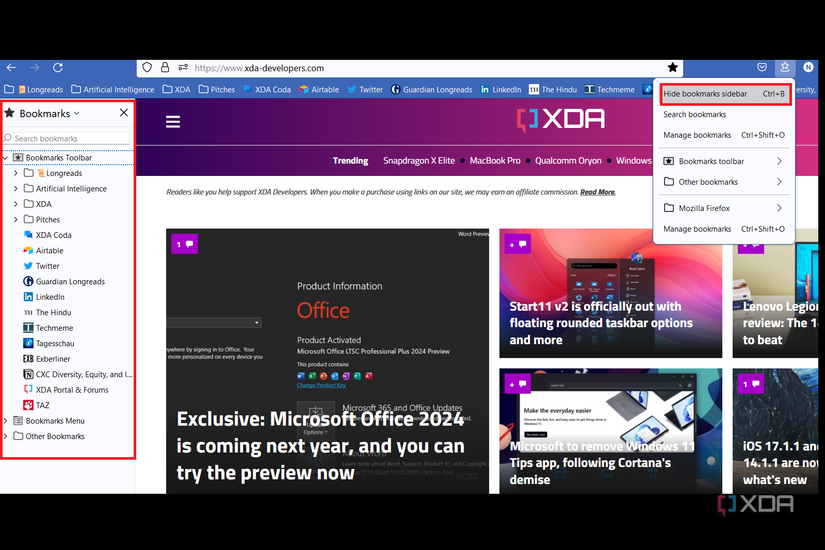The height and width of the screenshot is (550, 825).
Task: Open the tracking protection shield icon
Action: coord(147,67)
